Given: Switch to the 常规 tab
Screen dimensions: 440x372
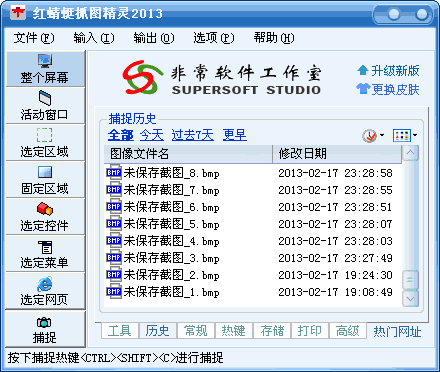Looking at the screenshot, I should (x=196, y=331).
